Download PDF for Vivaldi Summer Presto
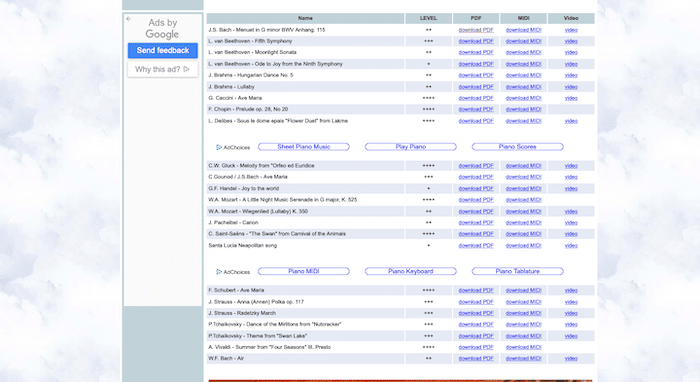The height and width of the screenshot is (382, 700). (476, 347)
